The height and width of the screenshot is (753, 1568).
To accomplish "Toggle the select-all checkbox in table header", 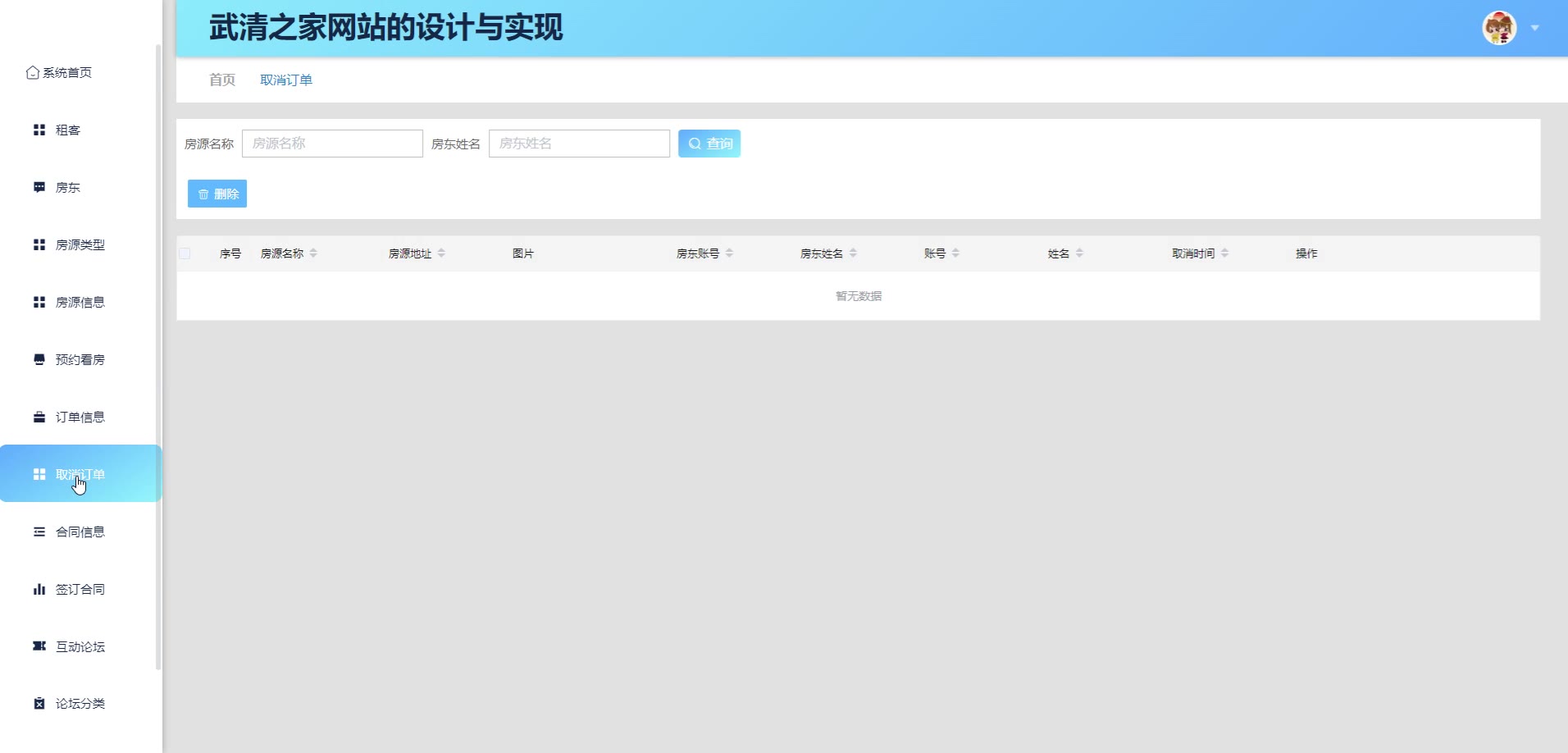I will (x=185, y=253).
